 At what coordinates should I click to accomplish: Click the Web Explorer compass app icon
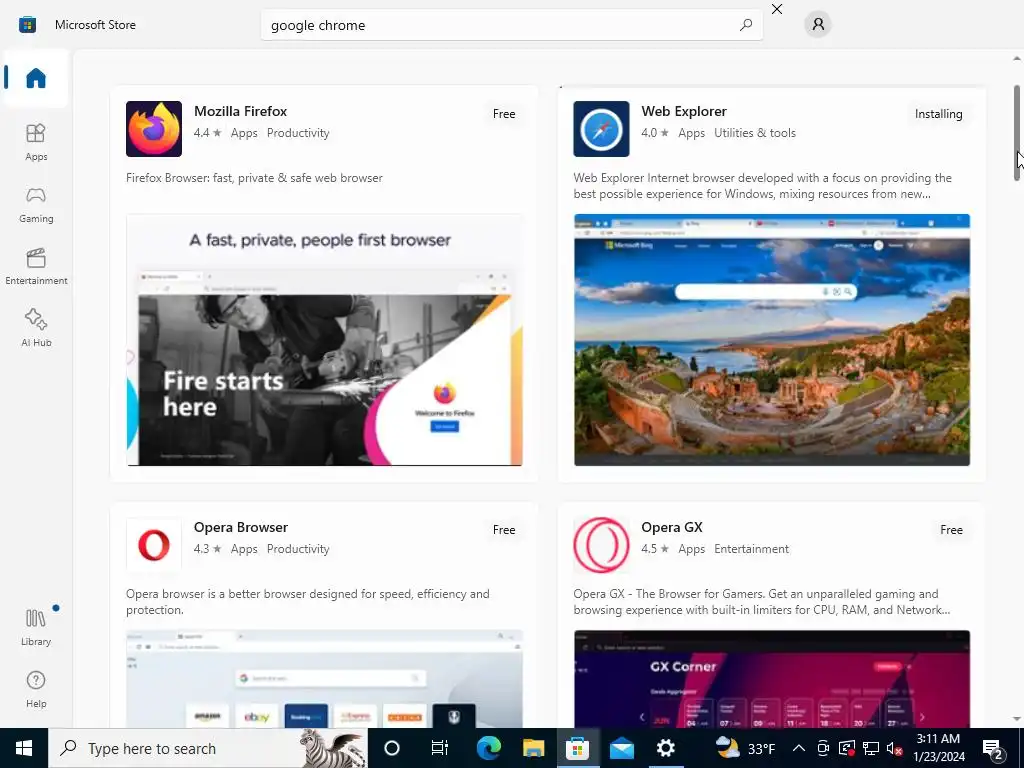tap(601, 129)
